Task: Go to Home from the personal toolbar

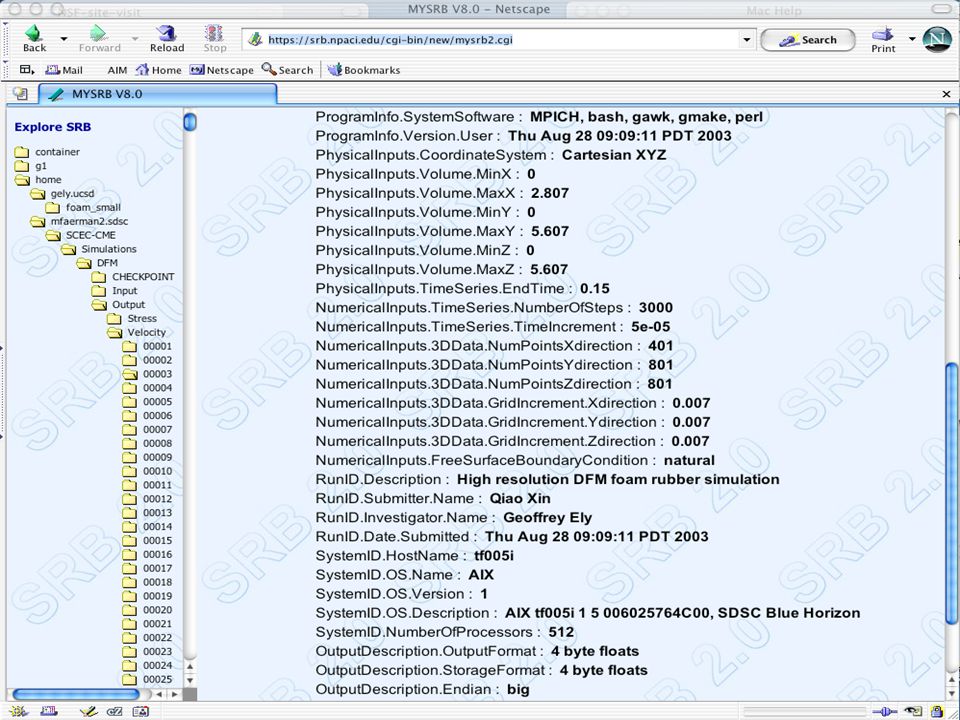Action: (159, 70)
